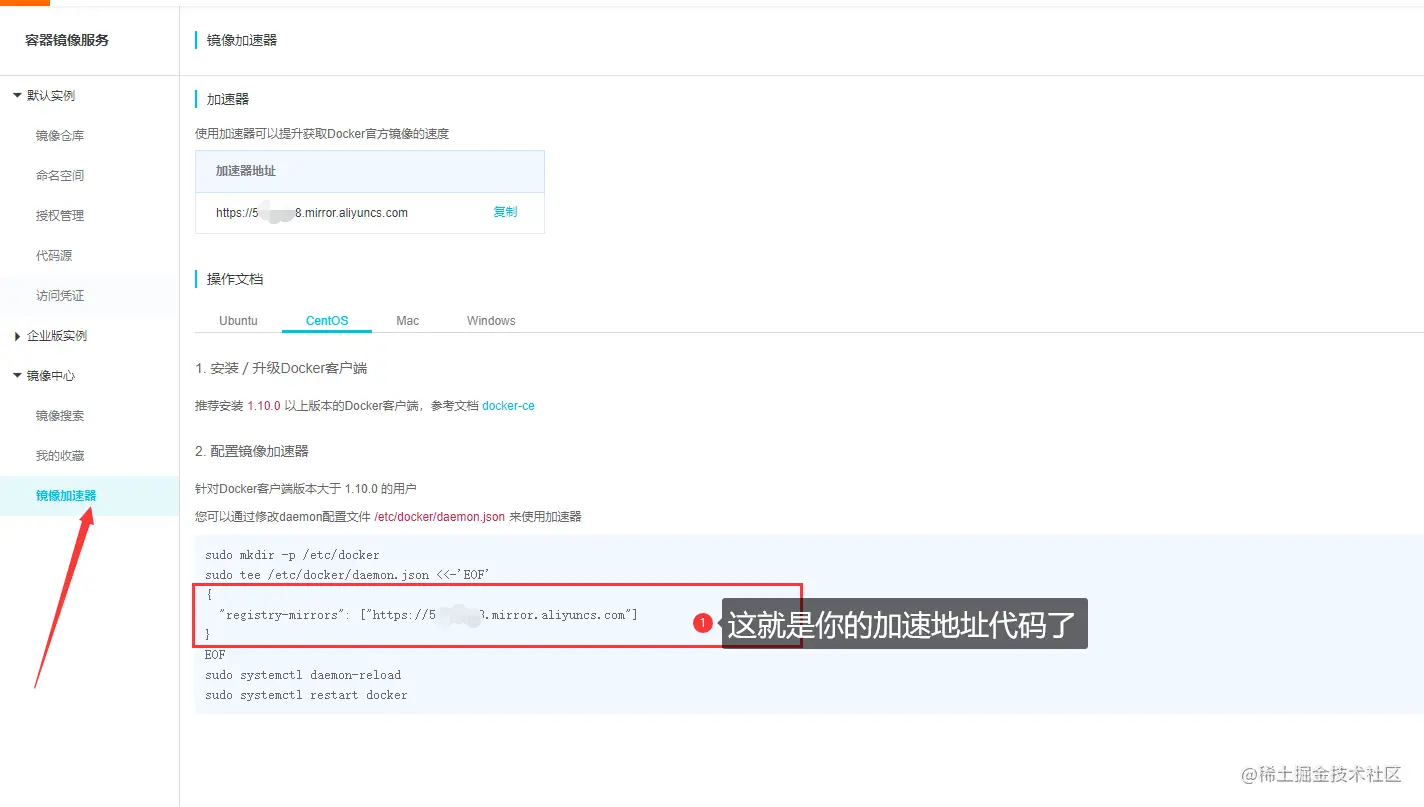This screenshot has height=807, width=1424.
Task: Click the 操作文档 section heading
Action: pyautogui.click(x=235, y=279)
